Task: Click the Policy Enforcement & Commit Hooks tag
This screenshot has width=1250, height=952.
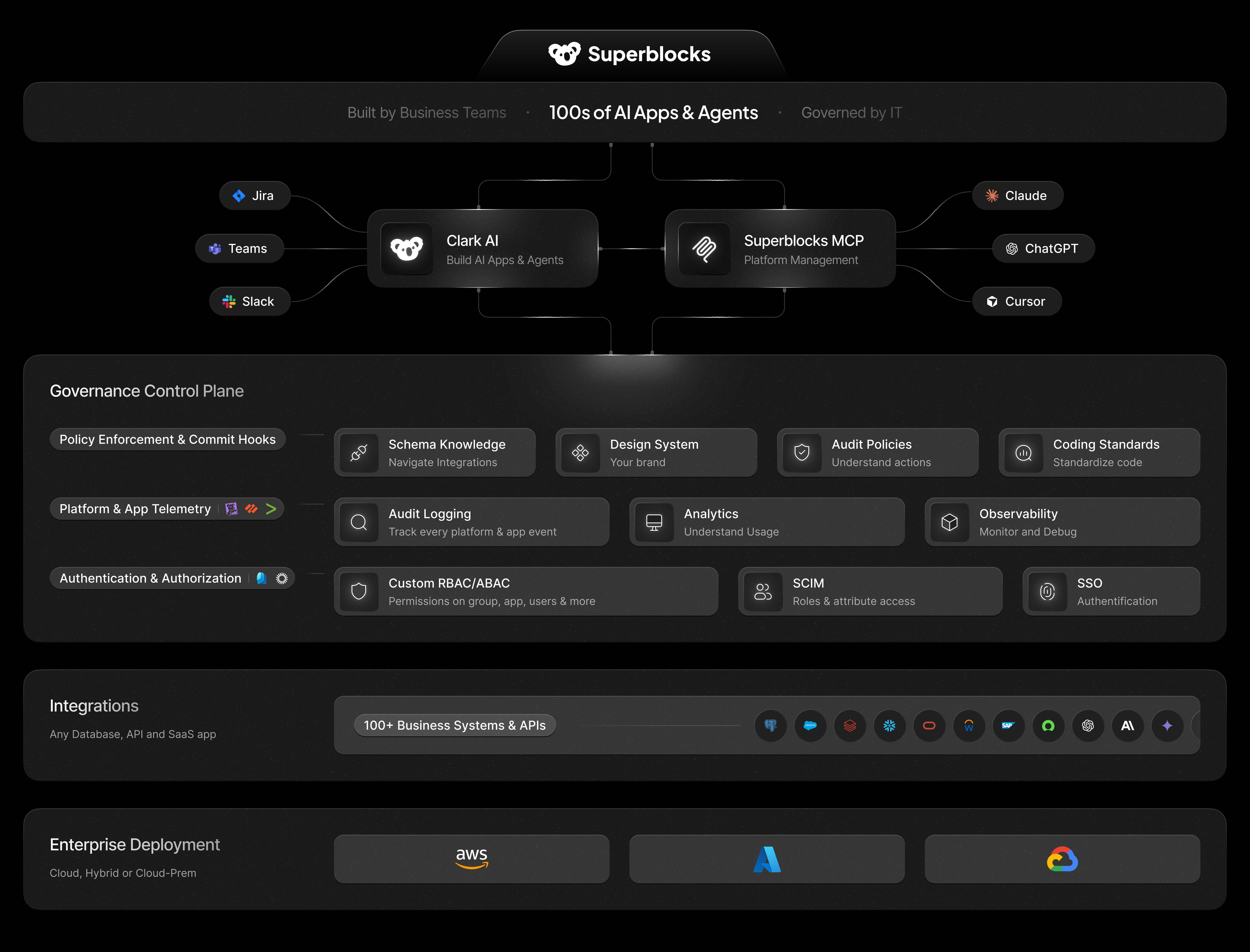Action: point(167,439)
